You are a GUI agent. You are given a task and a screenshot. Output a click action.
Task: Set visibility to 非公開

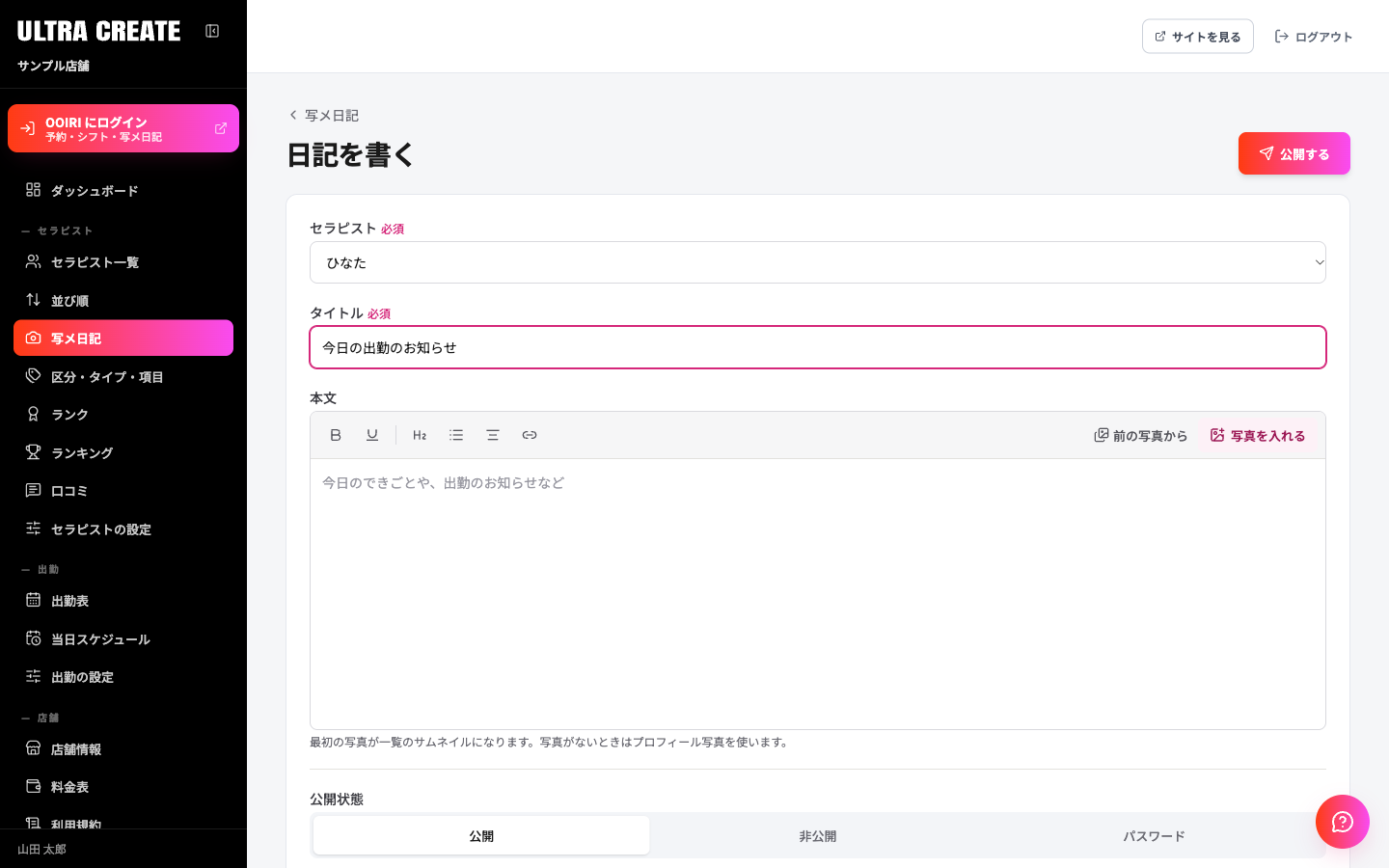[818, 836]
